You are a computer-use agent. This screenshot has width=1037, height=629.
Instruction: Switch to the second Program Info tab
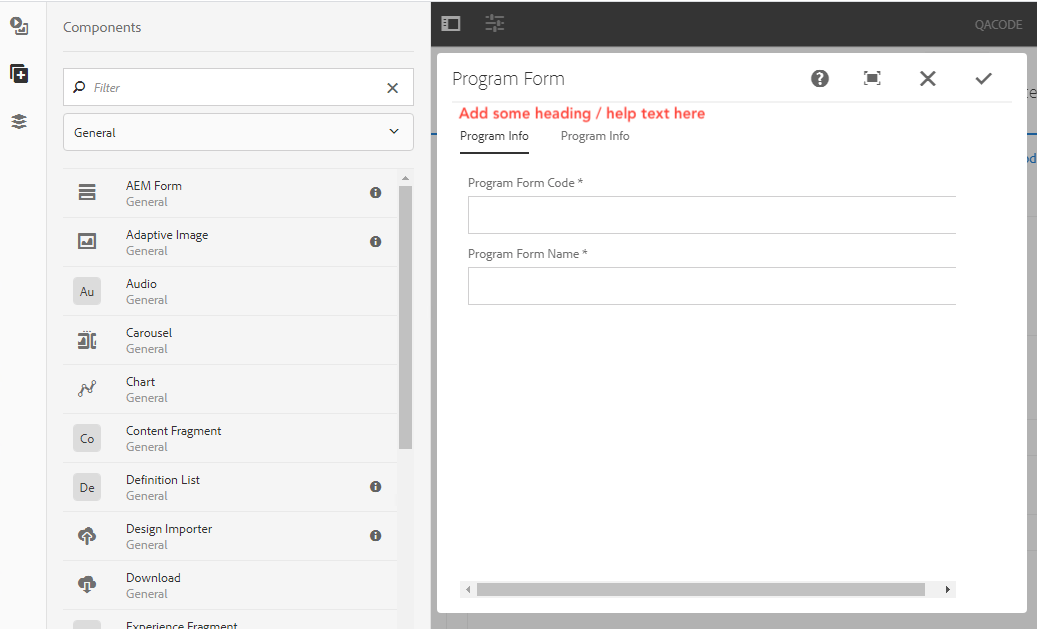tap(594, 136)
